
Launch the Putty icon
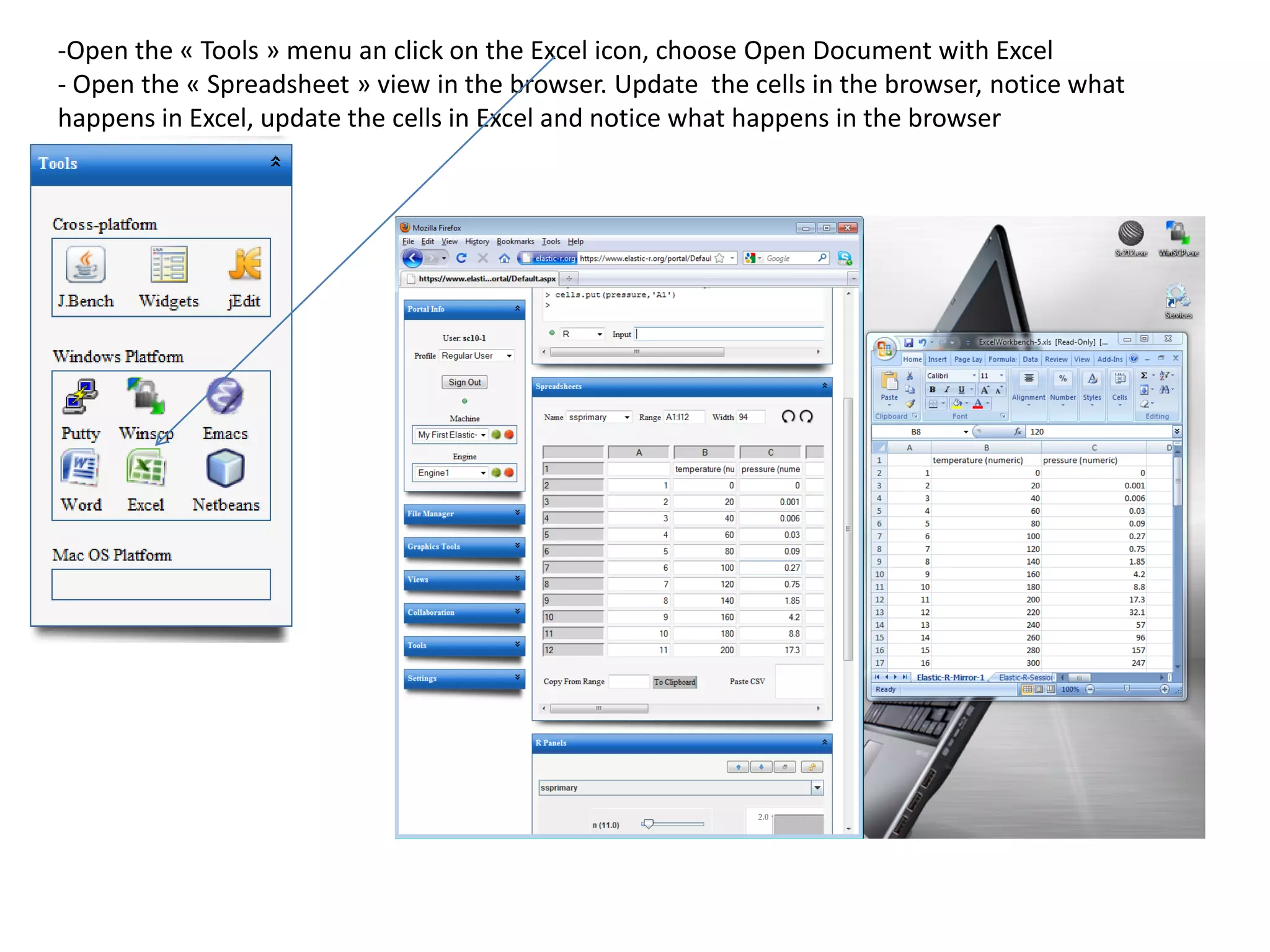click(x=81, y=397)
